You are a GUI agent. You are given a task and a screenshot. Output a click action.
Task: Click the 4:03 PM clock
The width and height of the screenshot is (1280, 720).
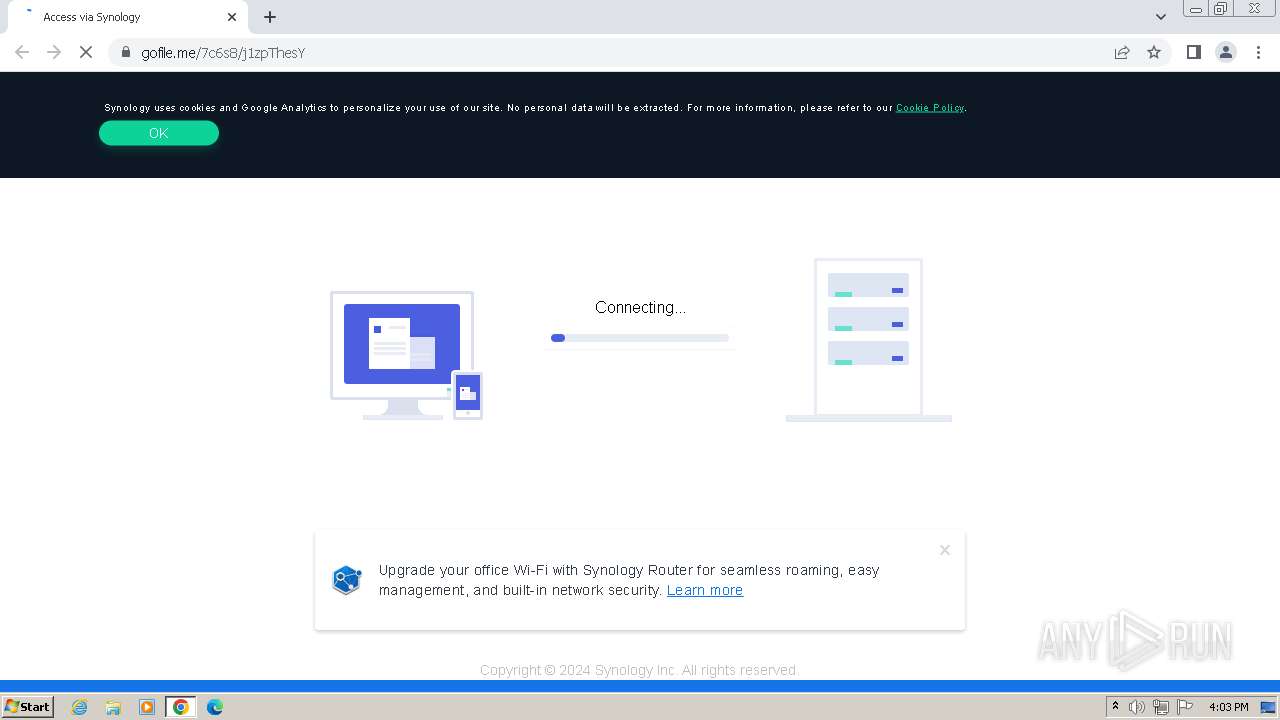pyautogui.click(x=1229, y=707)
